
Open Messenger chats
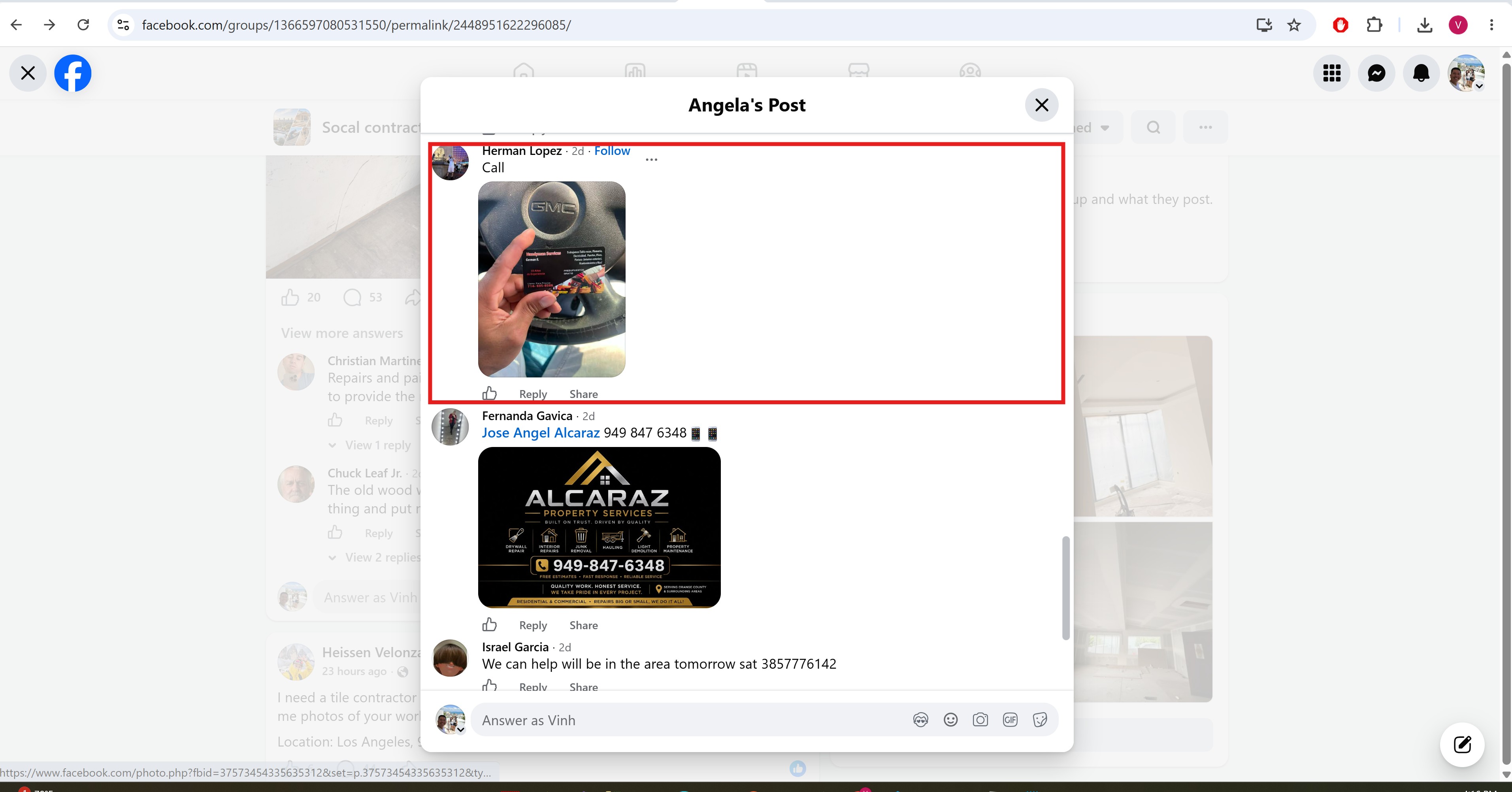1376,74
